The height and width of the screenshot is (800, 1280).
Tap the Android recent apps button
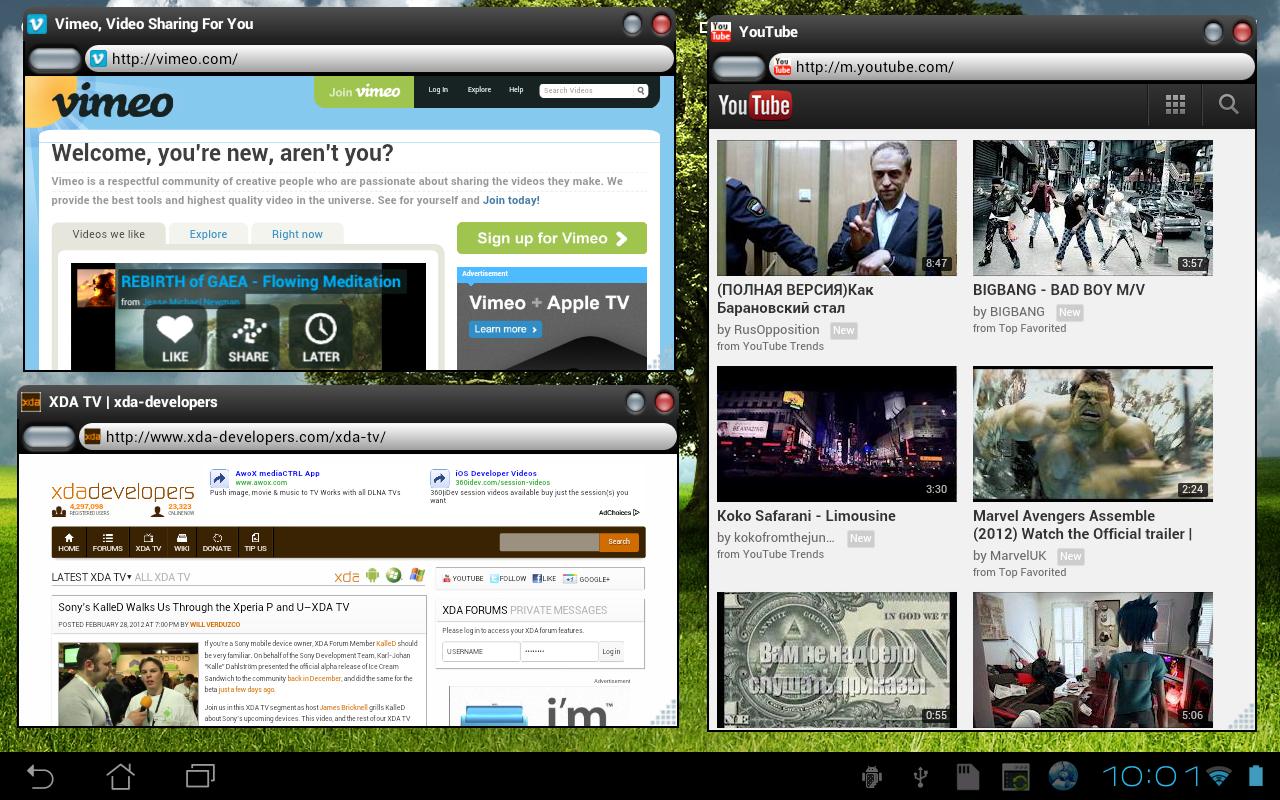click(x=200, y=776)
